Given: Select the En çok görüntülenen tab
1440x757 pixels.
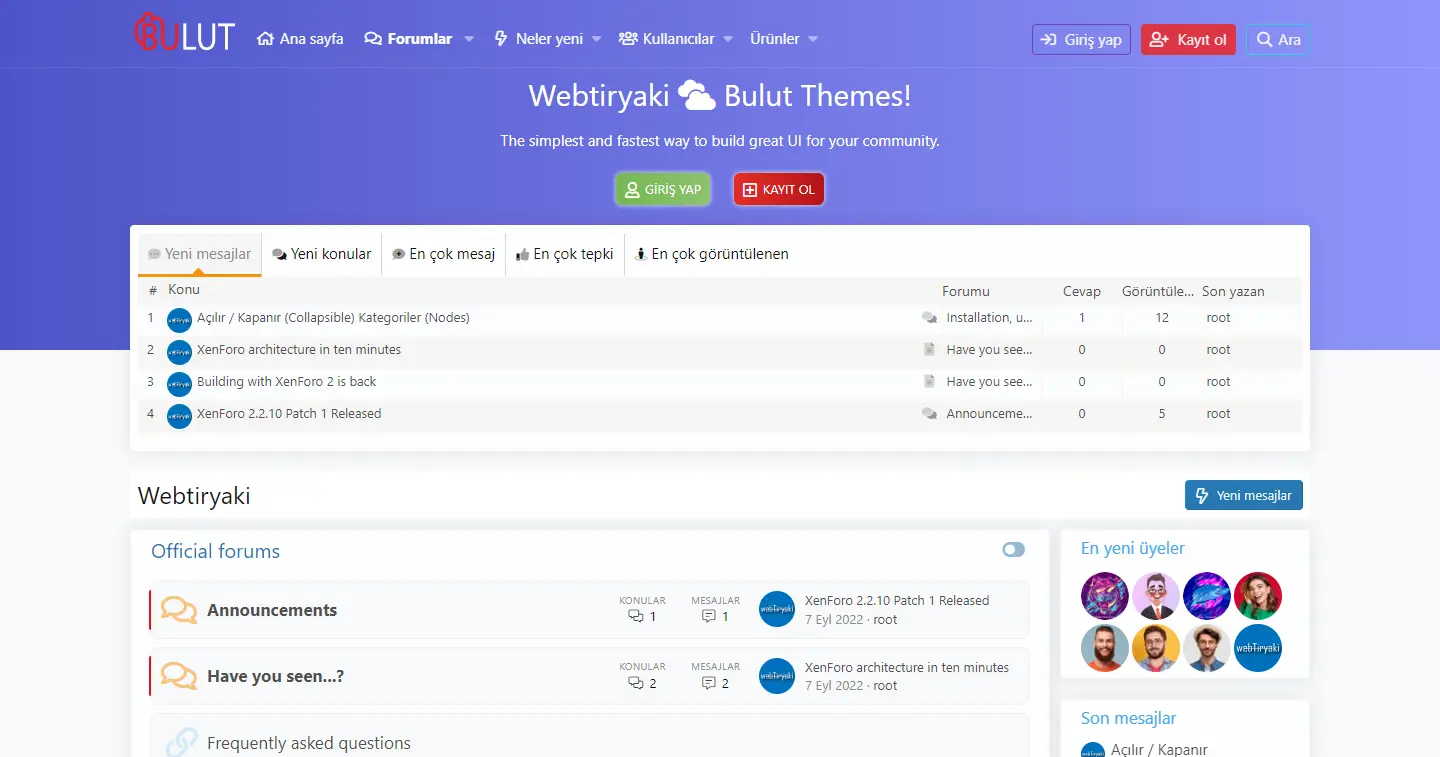Looking at the screenshot, I should [711, 254].
